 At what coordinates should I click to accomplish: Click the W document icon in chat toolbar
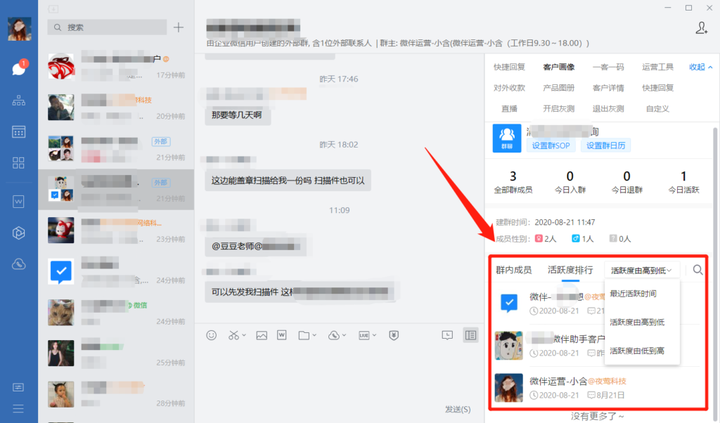(282, 335)
